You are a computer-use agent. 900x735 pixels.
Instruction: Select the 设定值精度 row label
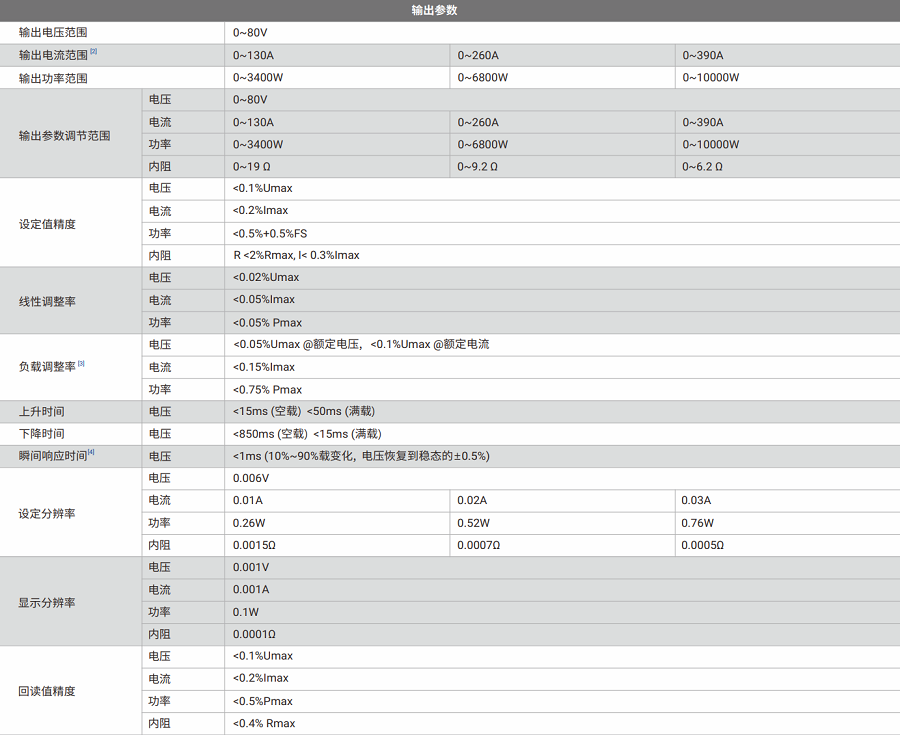click(47, 223)
